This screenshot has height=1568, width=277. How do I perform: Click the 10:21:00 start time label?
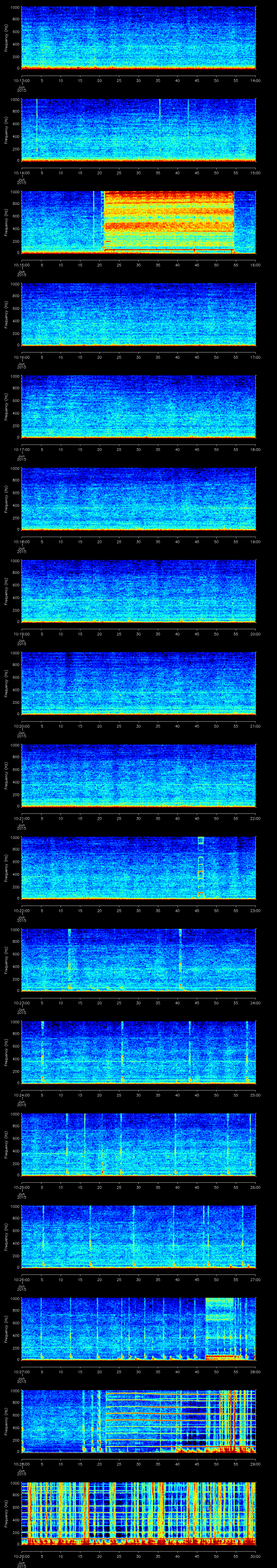(x=21, y=818)
